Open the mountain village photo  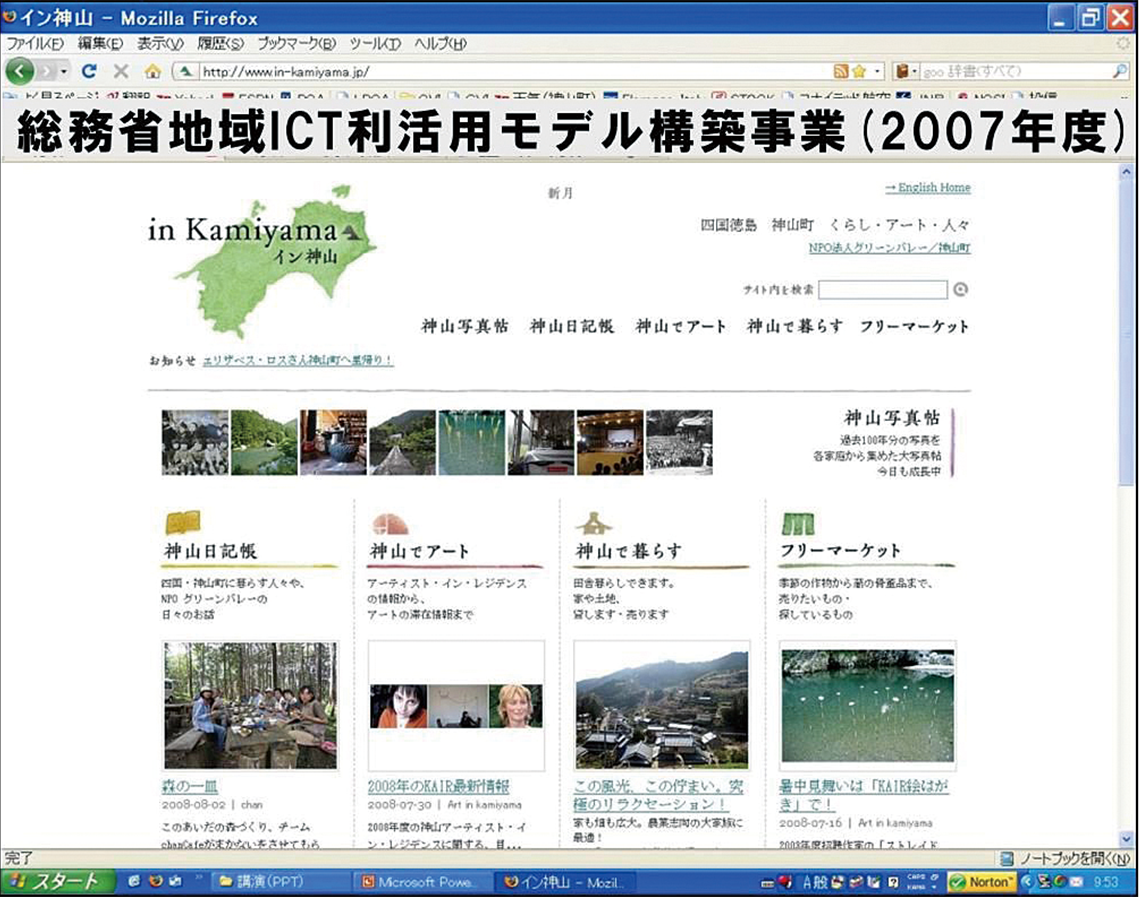coord(662,705)
